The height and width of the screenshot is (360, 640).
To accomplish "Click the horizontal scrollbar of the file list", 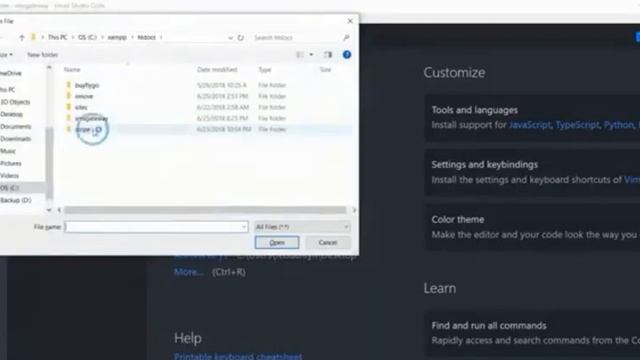I will [x=205, y=210].
